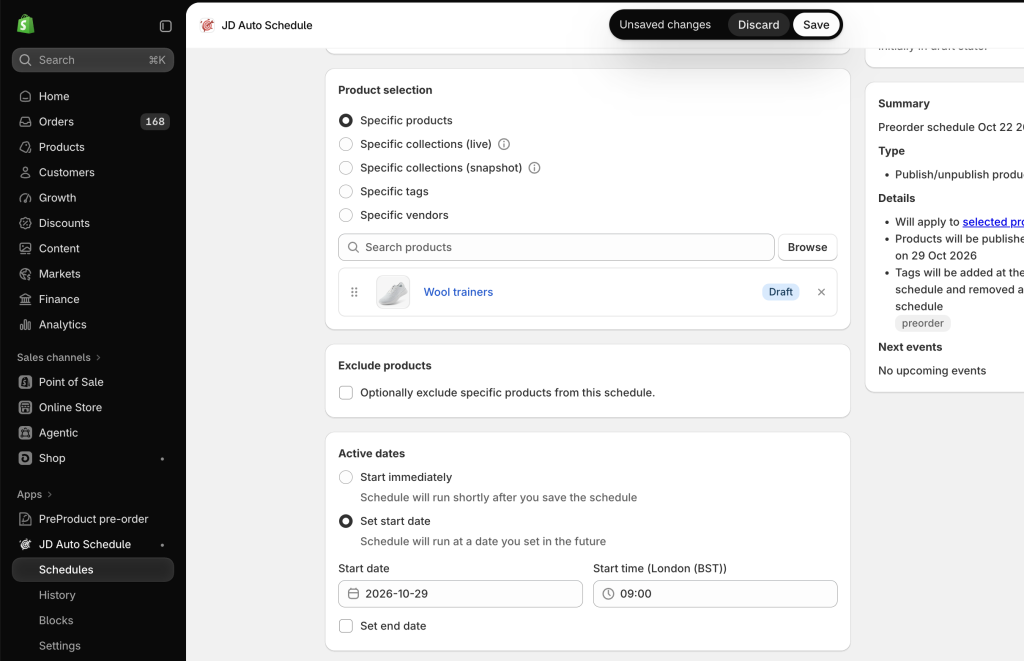1024x661 pixels.
Task: Click the Orders 168 count badge
Action: [155, 121]
